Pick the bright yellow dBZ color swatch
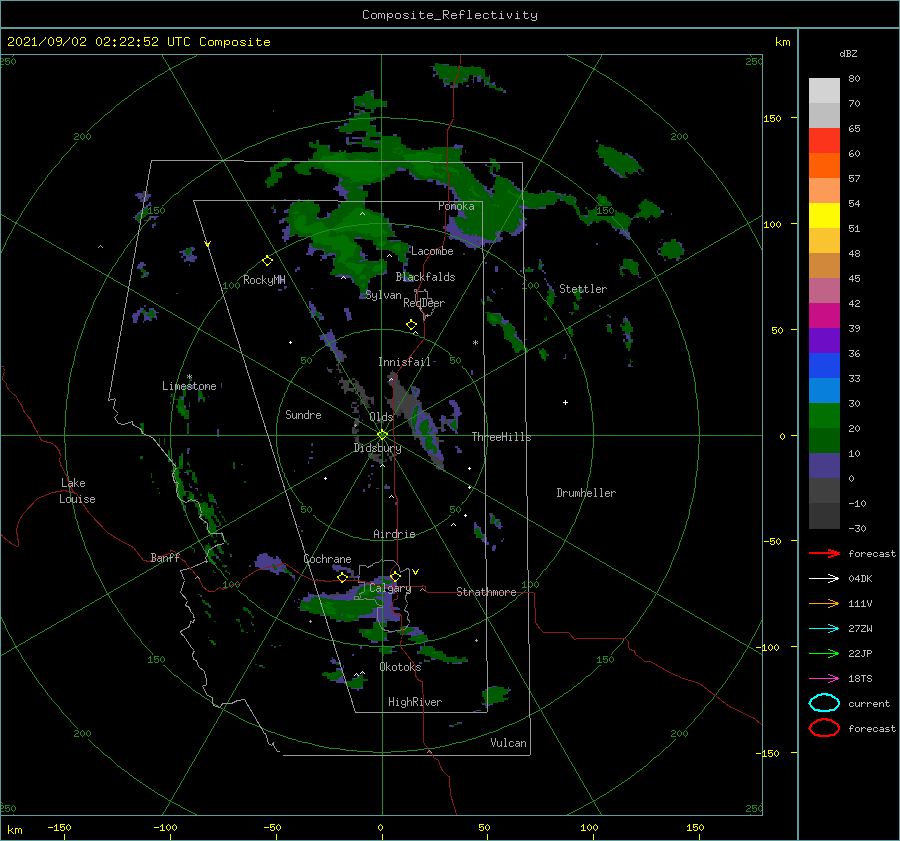900x841 pixels. tap(824, 216)
